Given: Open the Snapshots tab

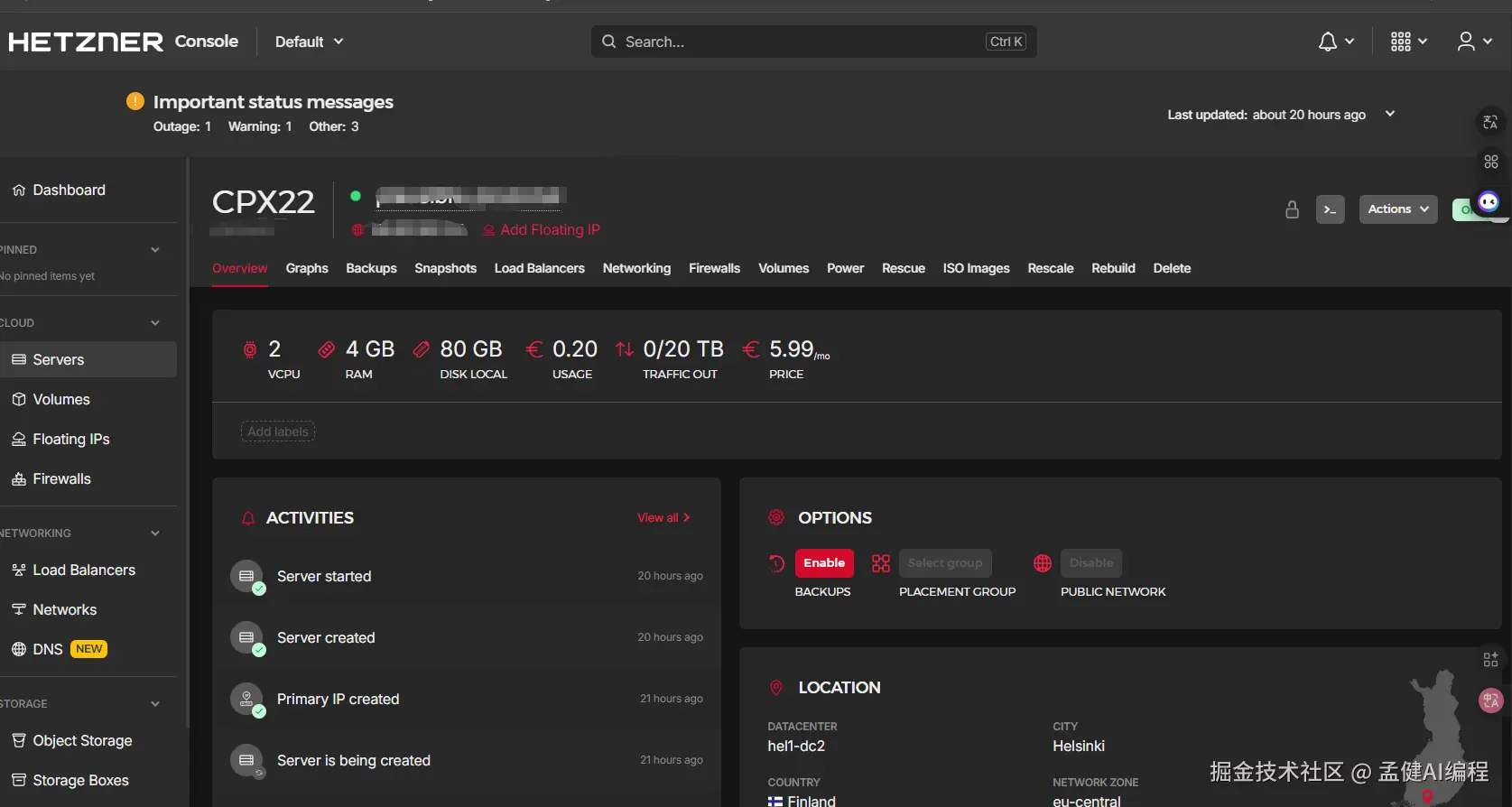Looking at the screenshot, I should click(445, 268).
